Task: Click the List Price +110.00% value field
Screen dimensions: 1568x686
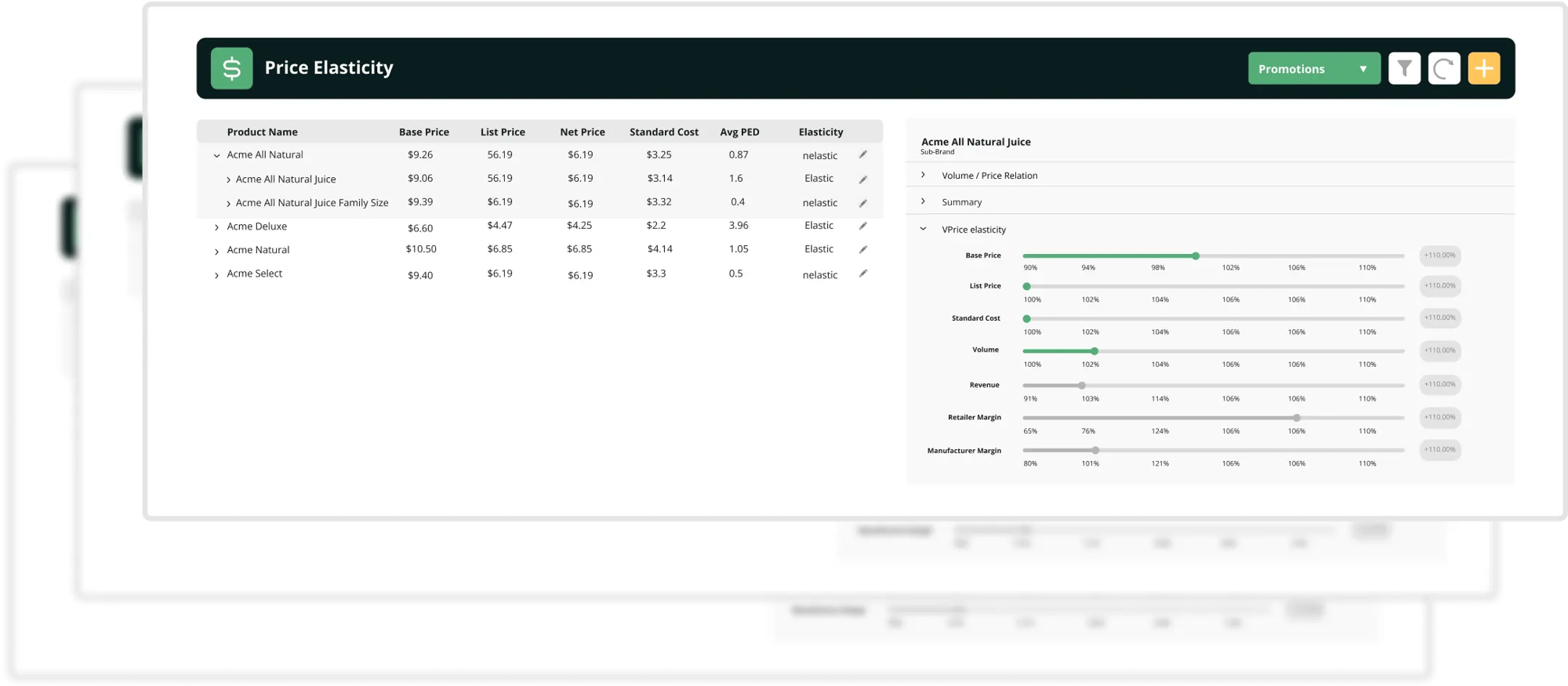Action: coord(1440,286)
